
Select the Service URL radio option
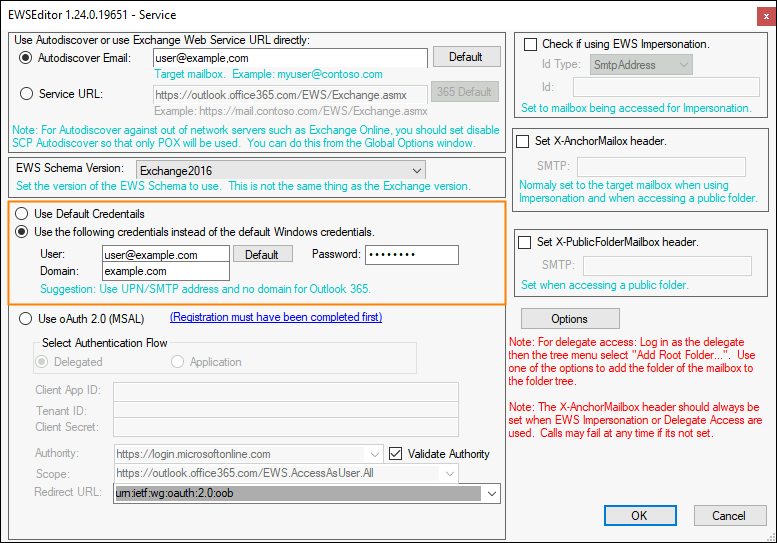[x=26, y=94]
